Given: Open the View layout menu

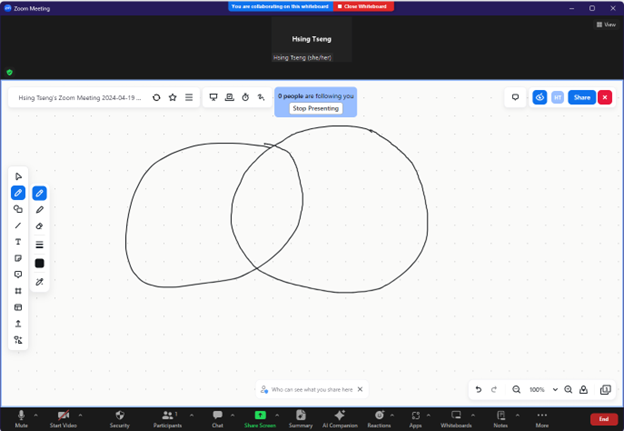Looking at the screenshot, I should pos(606,25).
